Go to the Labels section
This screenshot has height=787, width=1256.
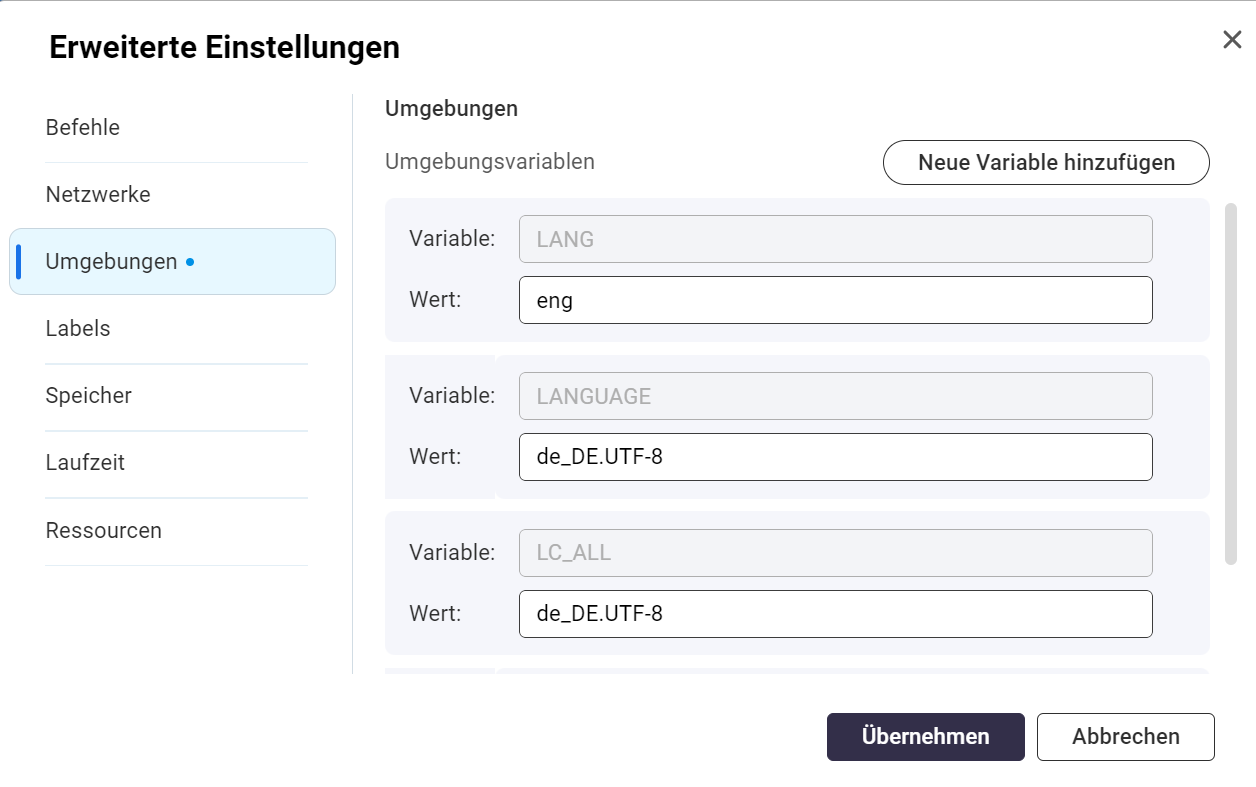[x=78, y=329]
